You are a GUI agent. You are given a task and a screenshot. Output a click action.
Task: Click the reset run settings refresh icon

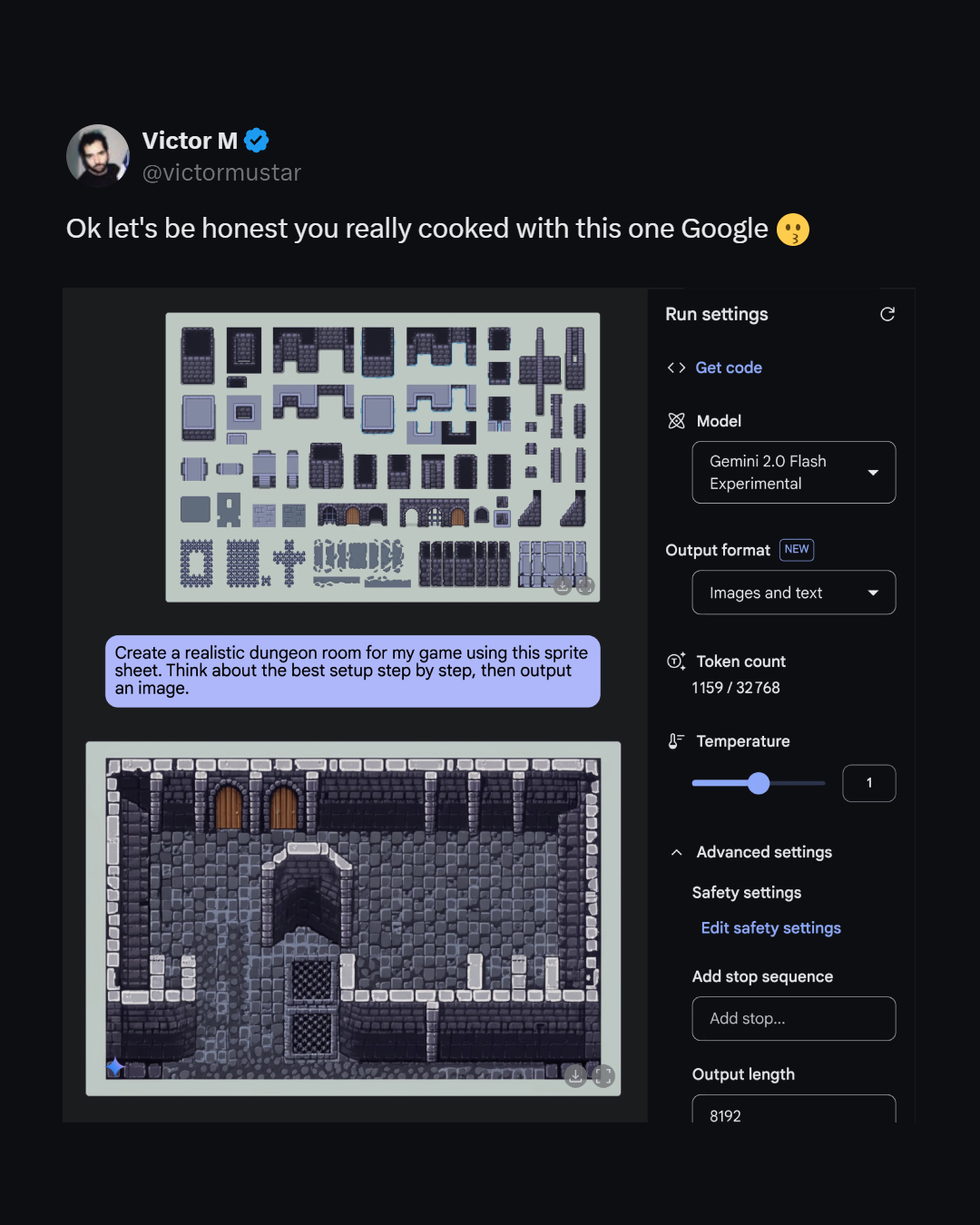click(x=887, y=314)
